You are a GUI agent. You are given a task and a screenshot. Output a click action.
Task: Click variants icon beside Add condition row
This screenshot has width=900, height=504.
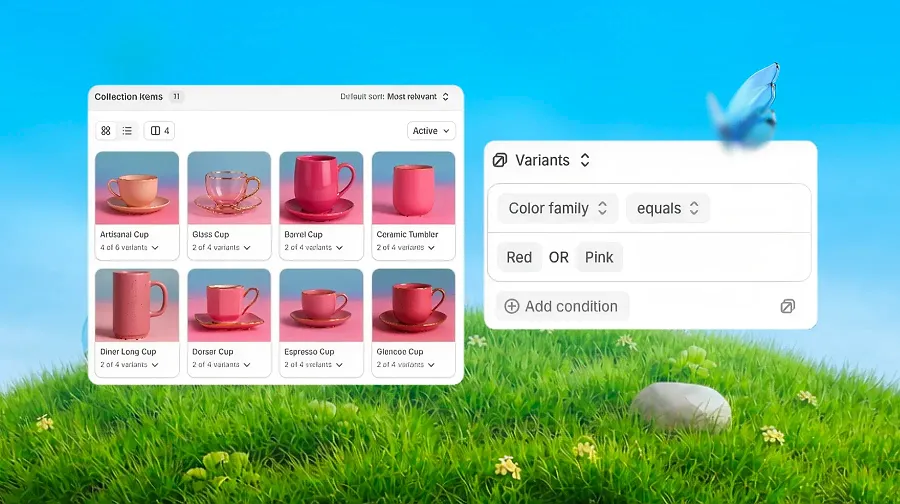click(x=788, y=307)
